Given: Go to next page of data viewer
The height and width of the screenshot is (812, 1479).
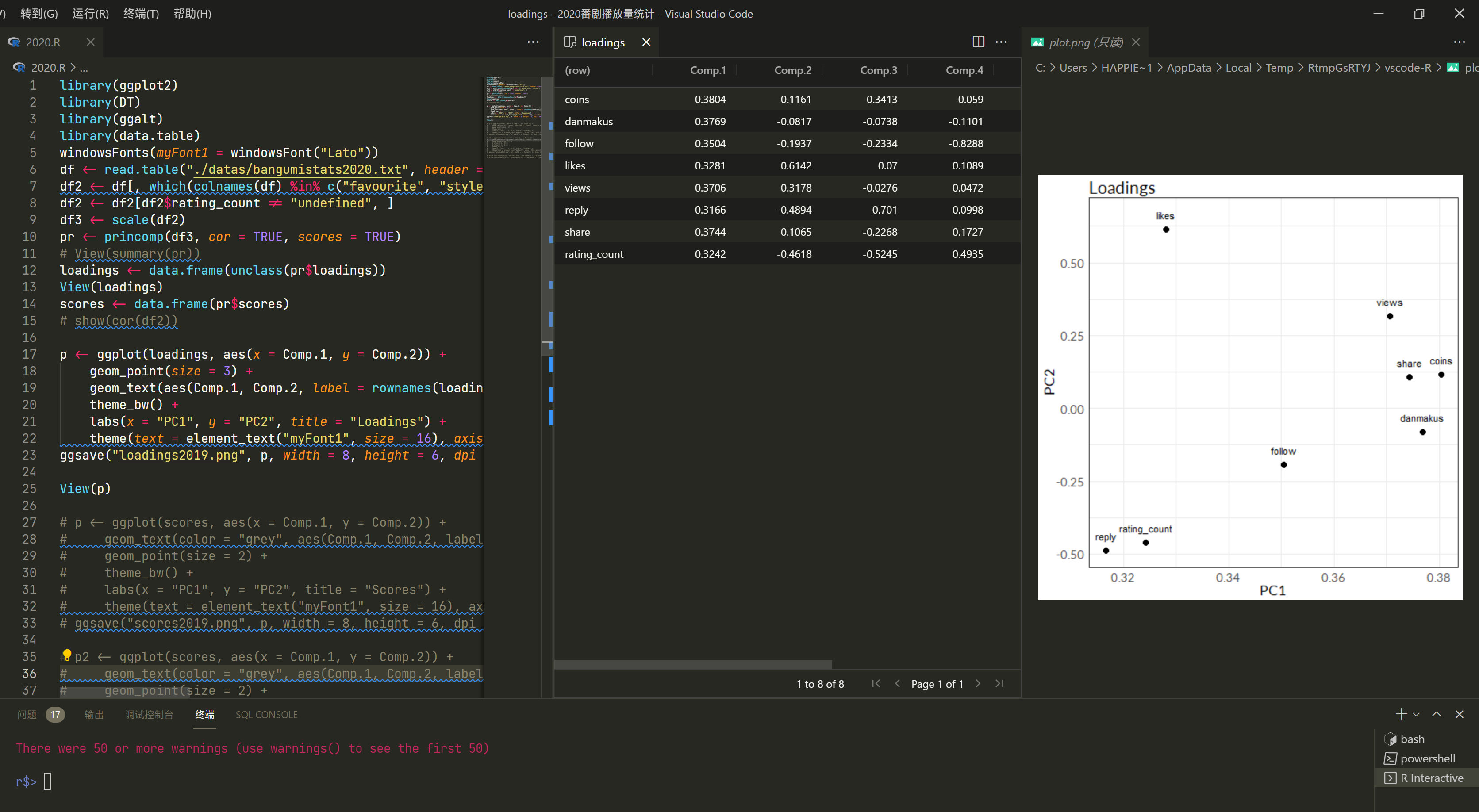Looking at the screenshot, I should tap(978, 683).
